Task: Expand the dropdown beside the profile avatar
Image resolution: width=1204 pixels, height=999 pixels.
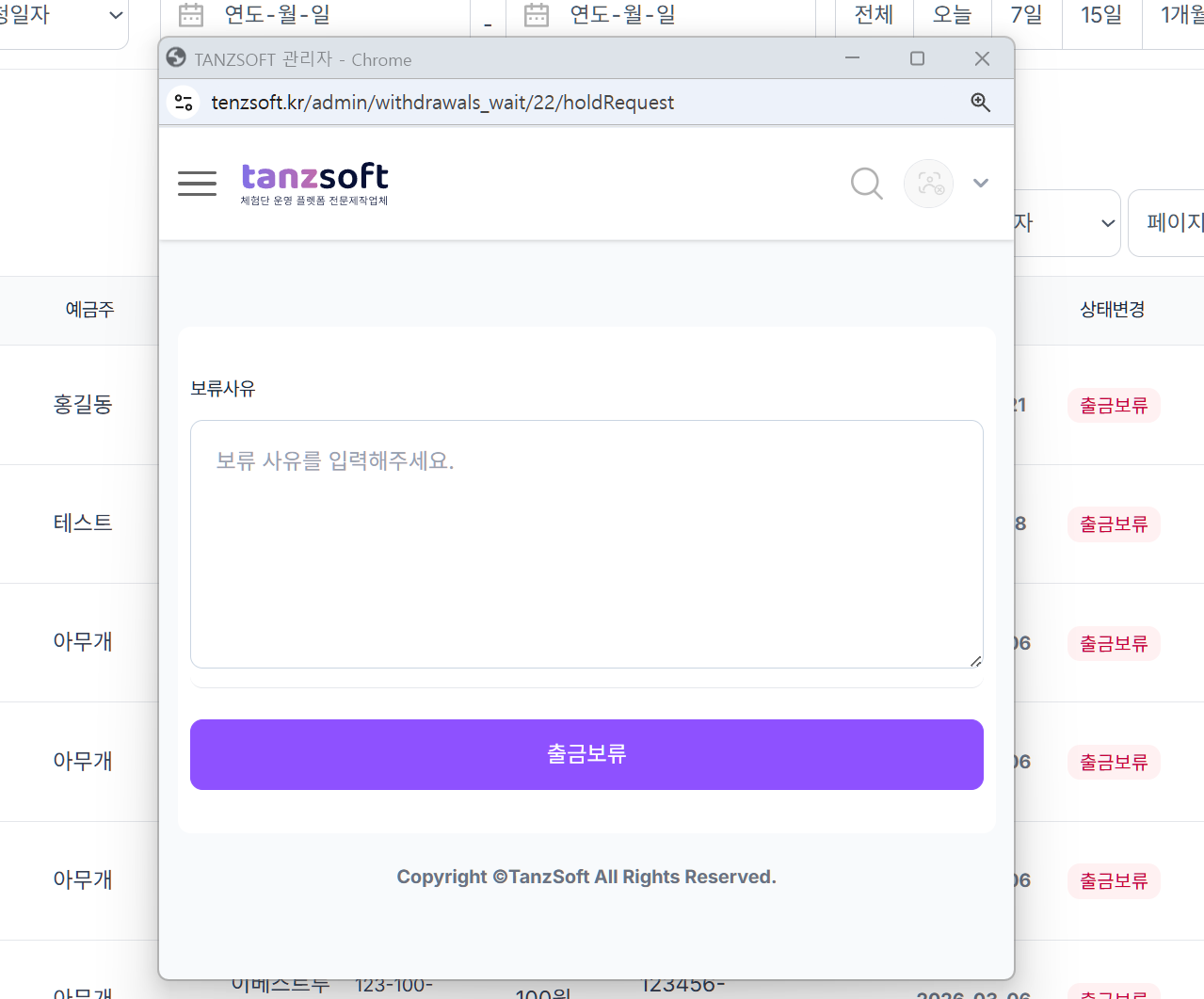Action: pyautogui.click(x=980, y=184)
